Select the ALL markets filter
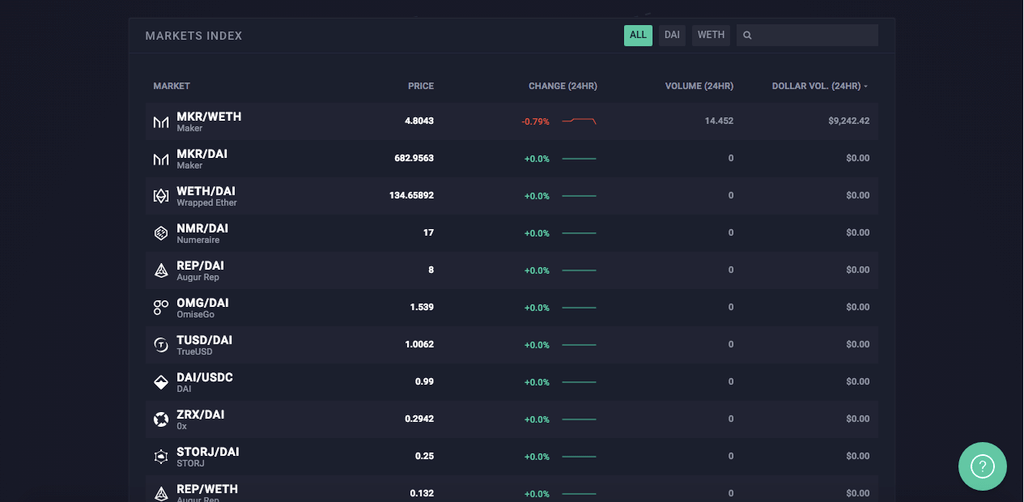The height and width of the screenshot is (502, 1024). coord(638,35)
